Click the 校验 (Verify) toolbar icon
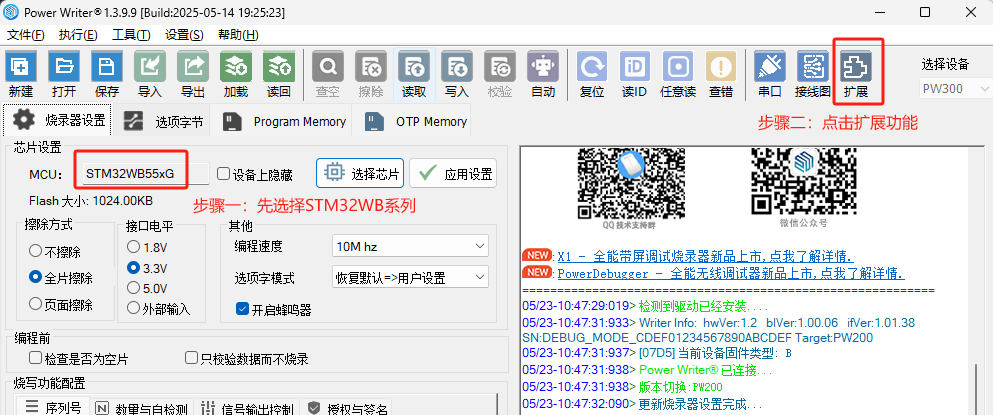Viewport: 993px width, 415px height. [500, 67]
